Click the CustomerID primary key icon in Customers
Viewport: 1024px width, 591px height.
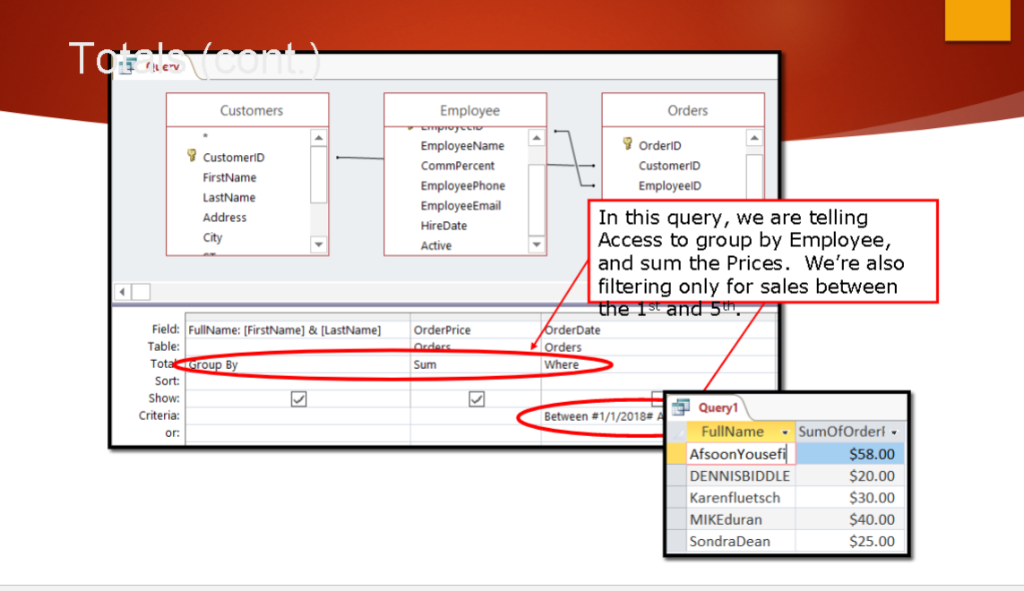[191, 155]
